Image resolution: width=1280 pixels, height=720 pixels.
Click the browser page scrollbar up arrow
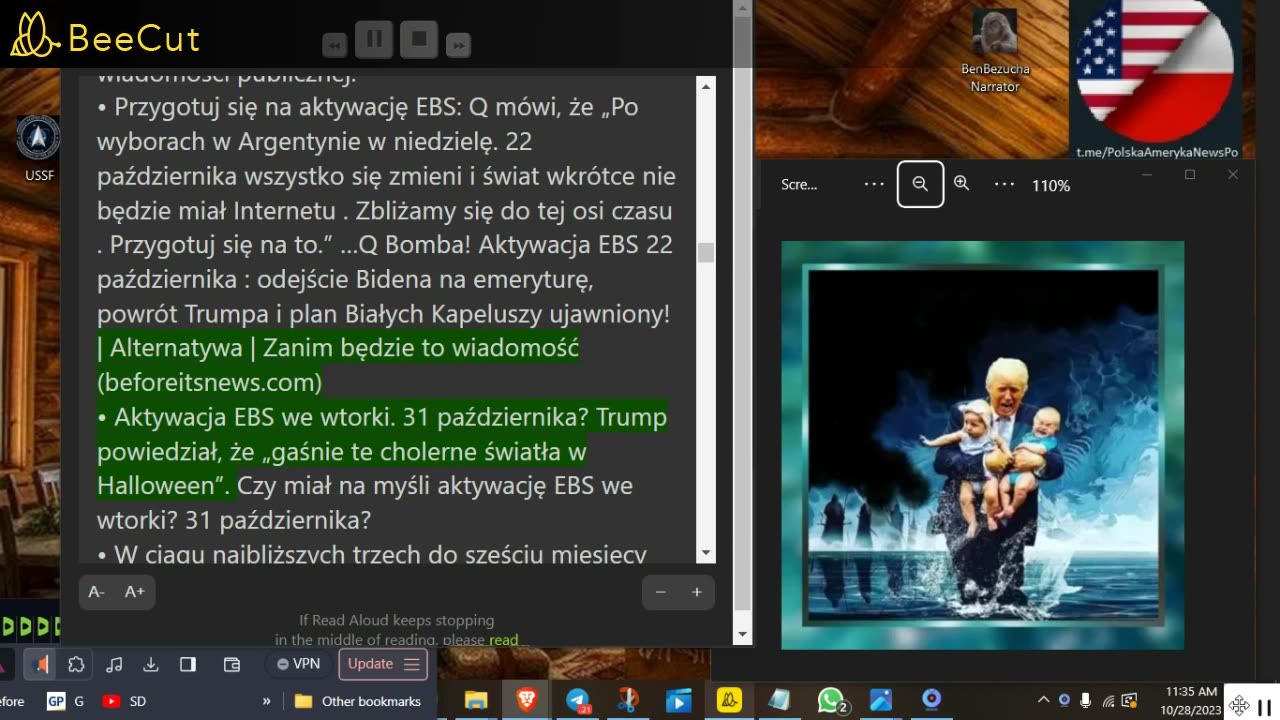click(742, 10)
